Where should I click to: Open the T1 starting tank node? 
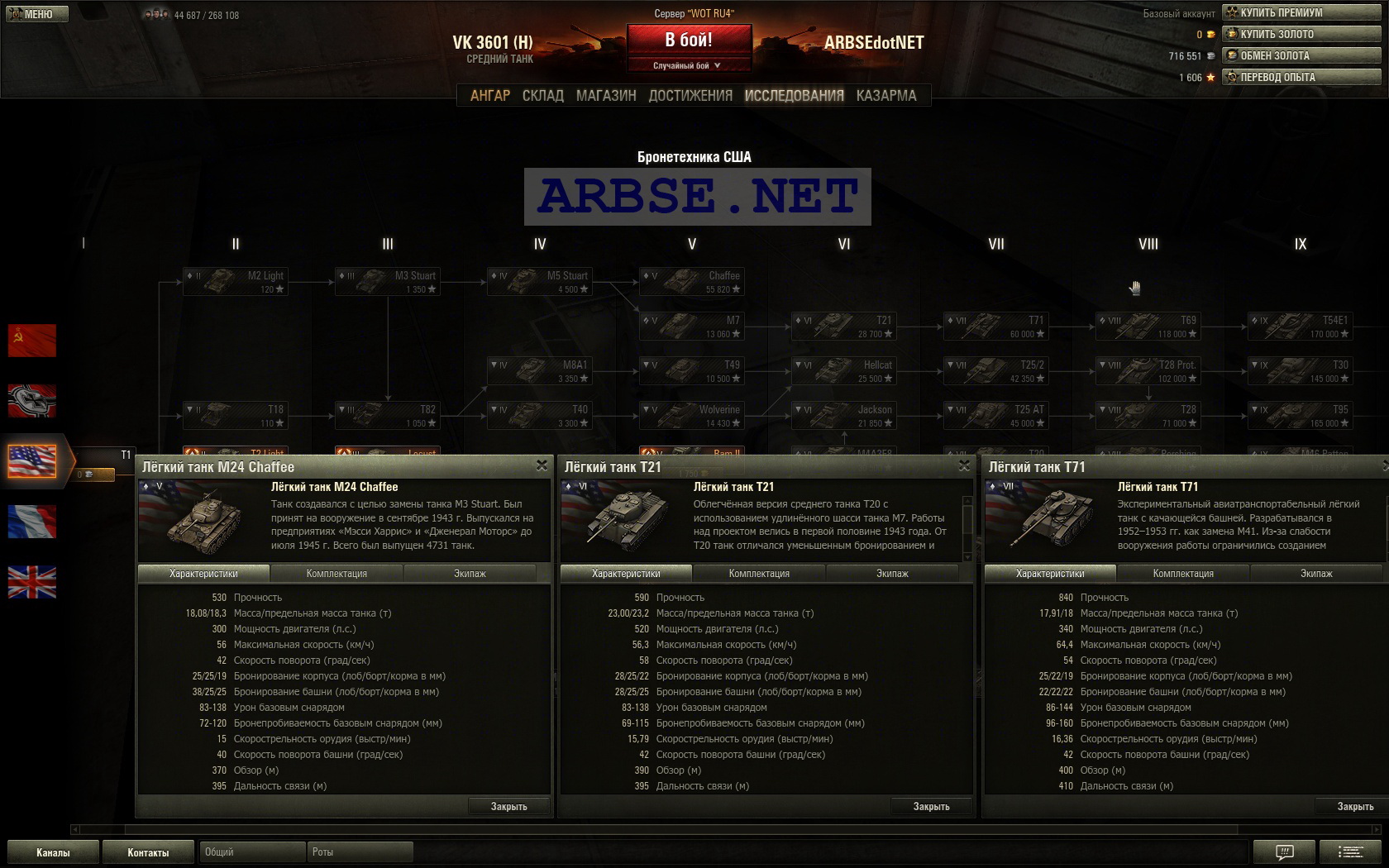point(104,464)
